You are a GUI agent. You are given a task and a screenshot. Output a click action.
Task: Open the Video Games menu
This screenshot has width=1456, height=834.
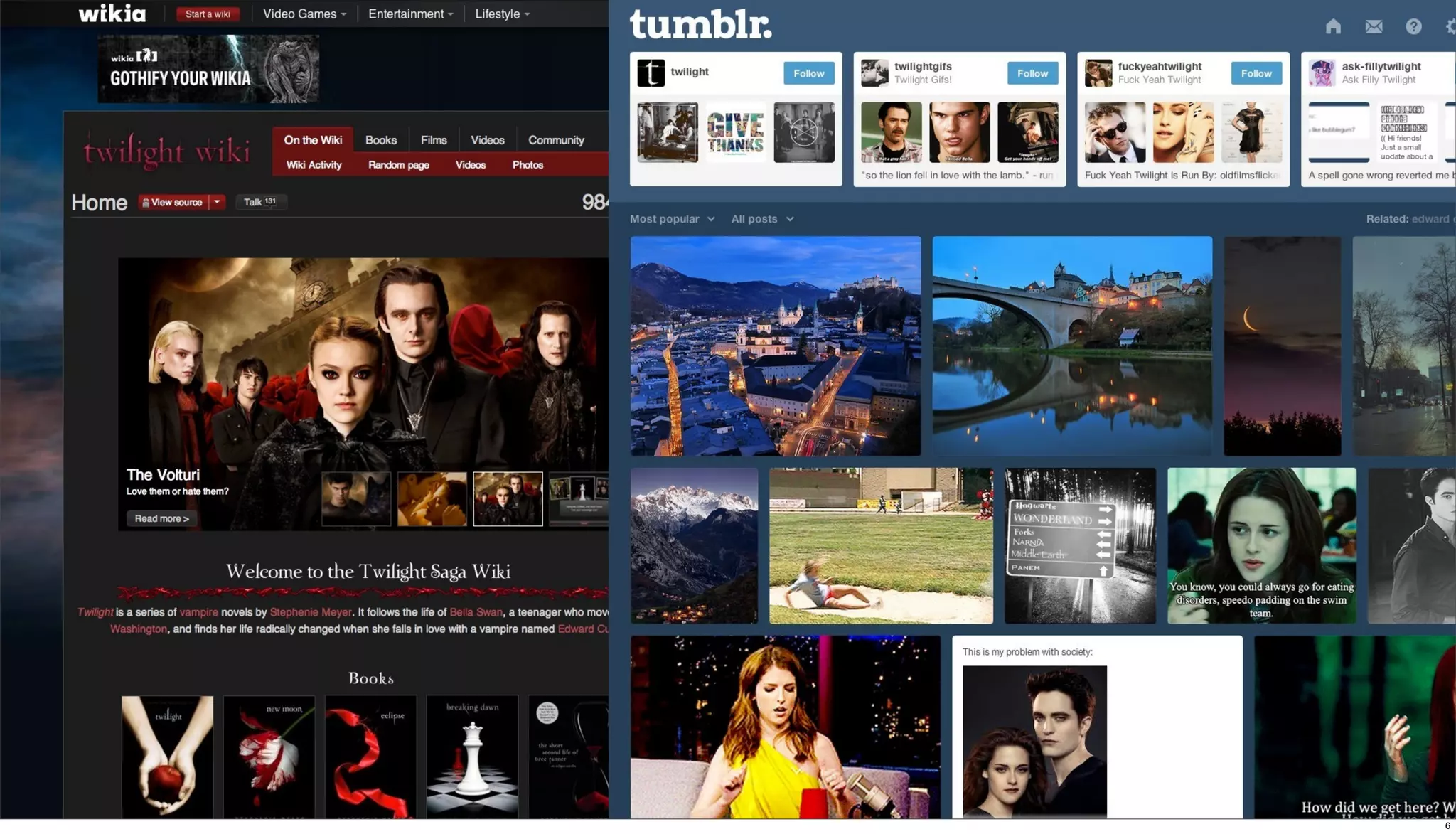(x=304, y=14)
